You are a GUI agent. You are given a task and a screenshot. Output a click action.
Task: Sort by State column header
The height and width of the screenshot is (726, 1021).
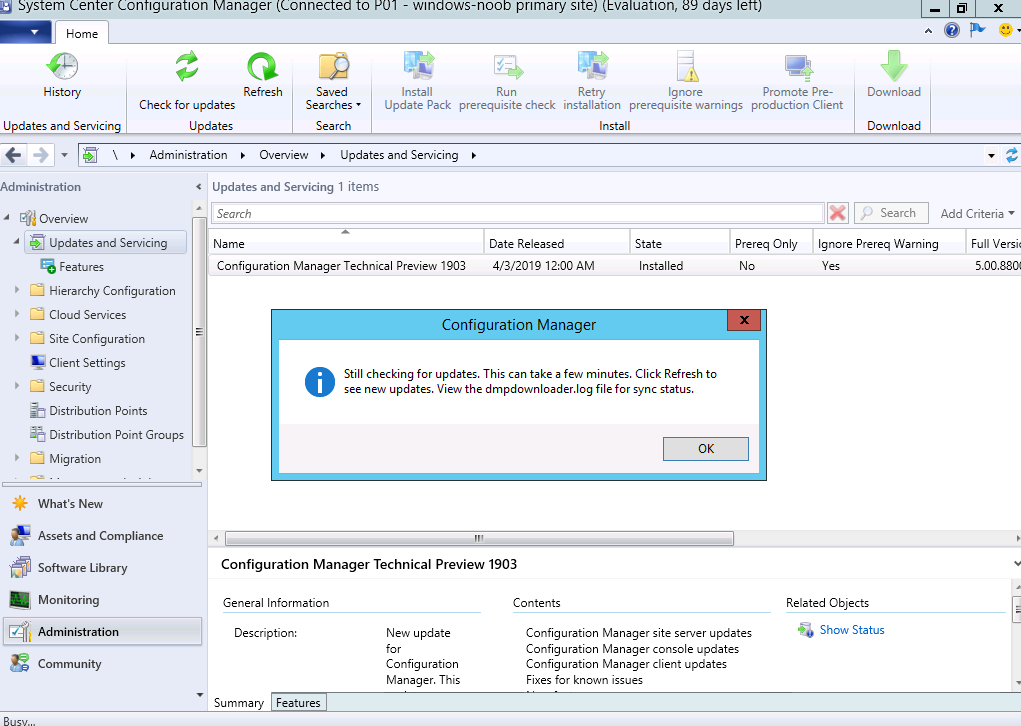[680, 244]
